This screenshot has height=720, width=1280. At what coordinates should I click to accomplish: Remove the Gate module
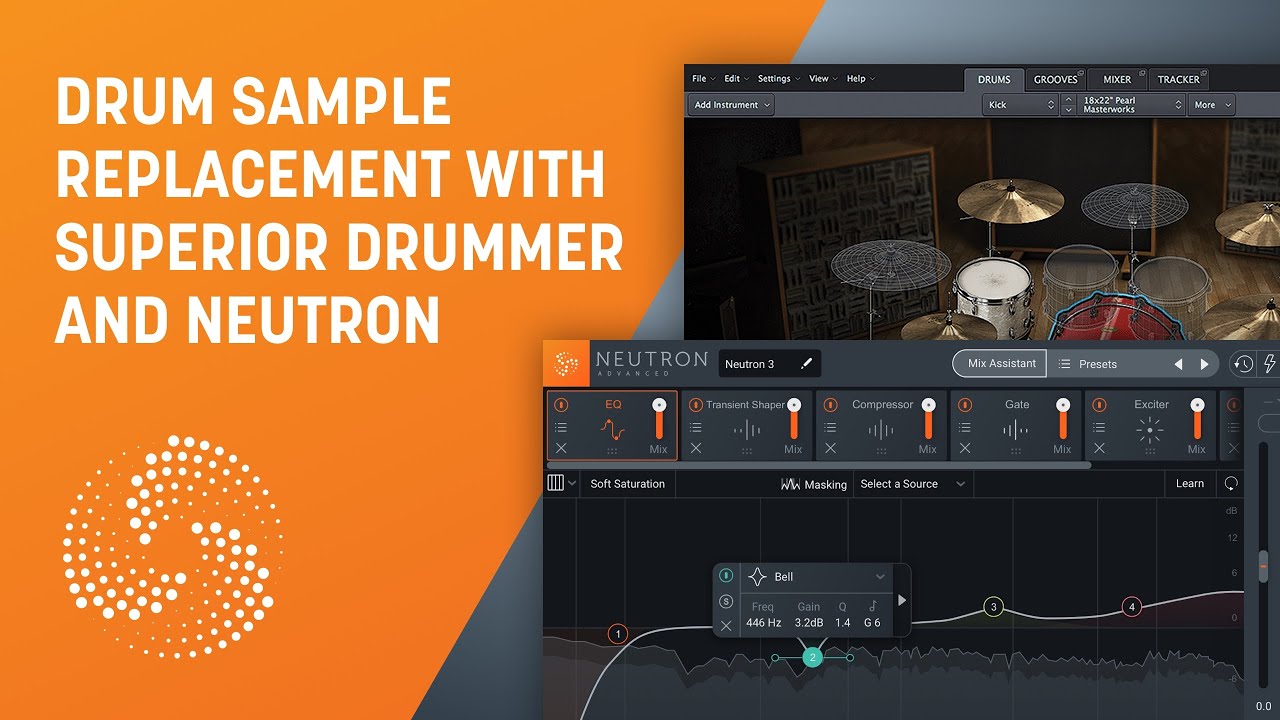pyautogui.click(x=965, y=449)
